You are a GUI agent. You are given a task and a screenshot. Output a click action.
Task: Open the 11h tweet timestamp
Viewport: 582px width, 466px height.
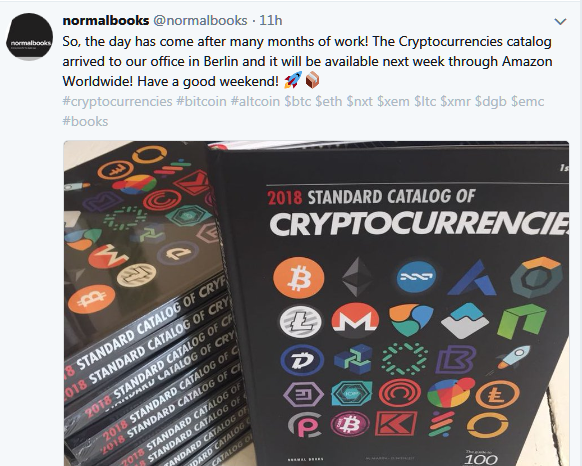click(x=271, y=20)
